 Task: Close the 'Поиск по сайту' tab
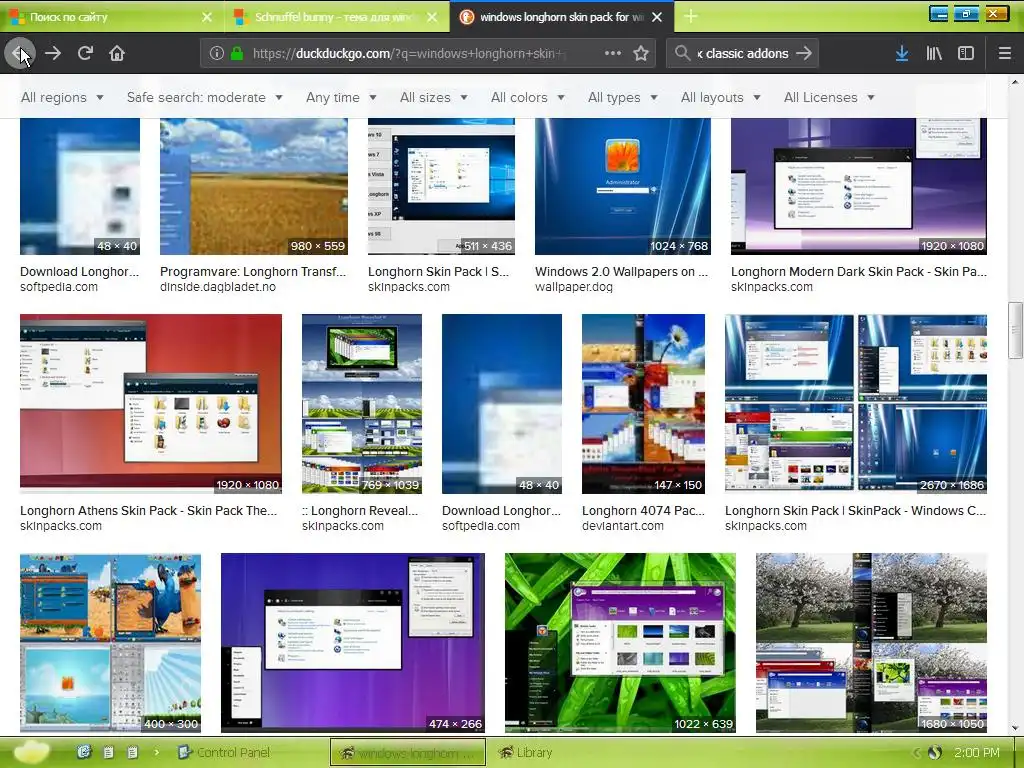click(x=207, y=17)
